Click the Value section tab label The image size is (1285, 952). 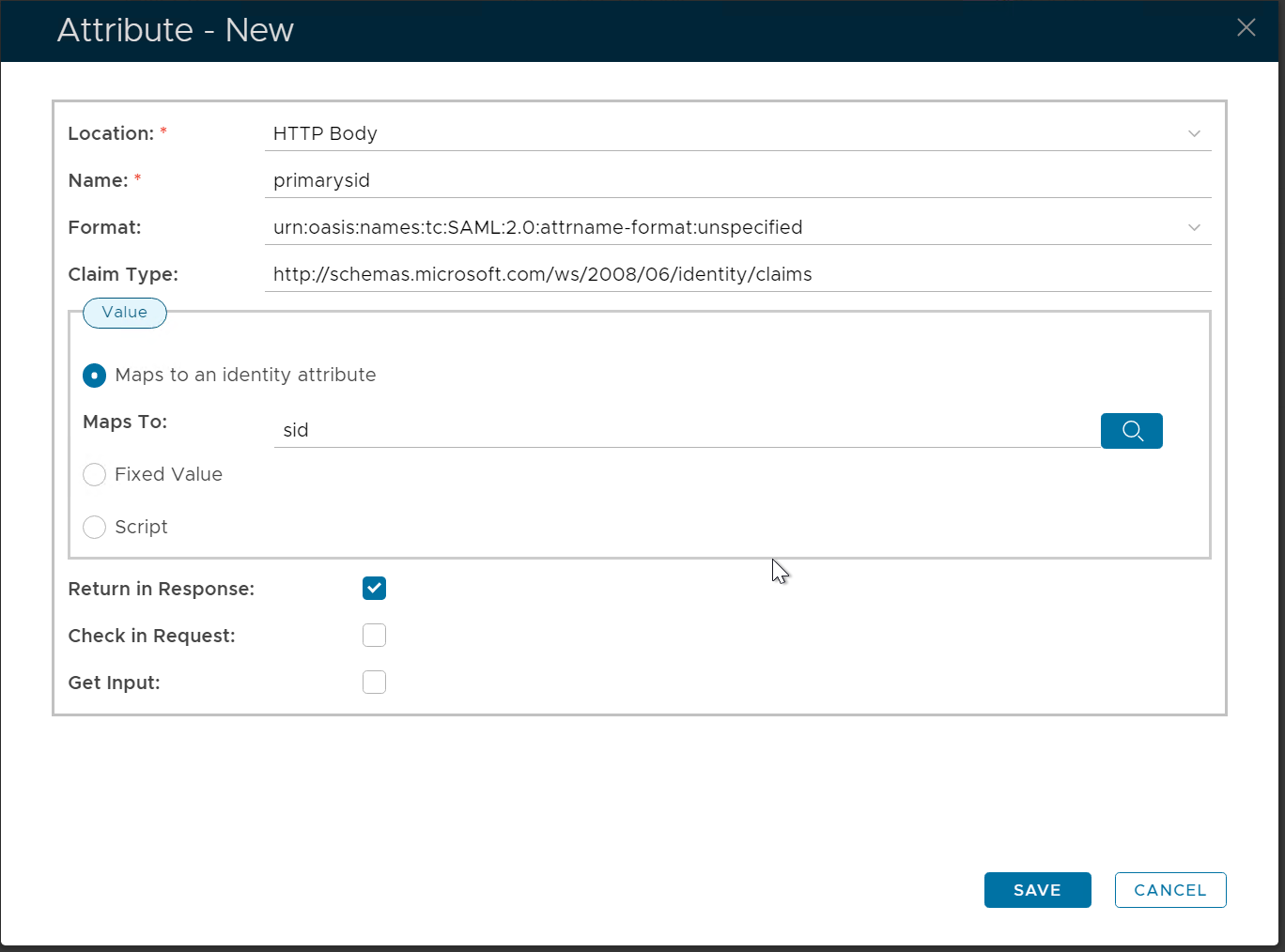(125, 313)
